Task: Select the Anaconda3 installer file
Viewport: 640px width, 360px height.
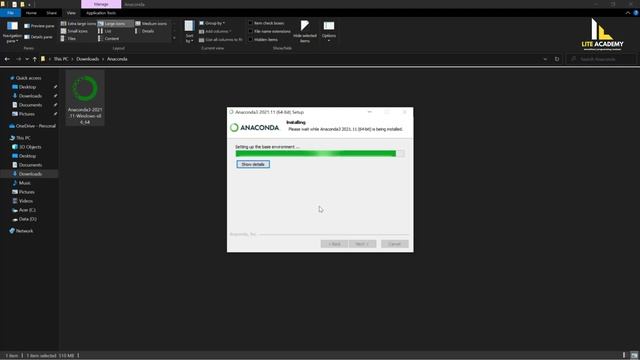Action: pyautogui.click(x=85, y=98)
